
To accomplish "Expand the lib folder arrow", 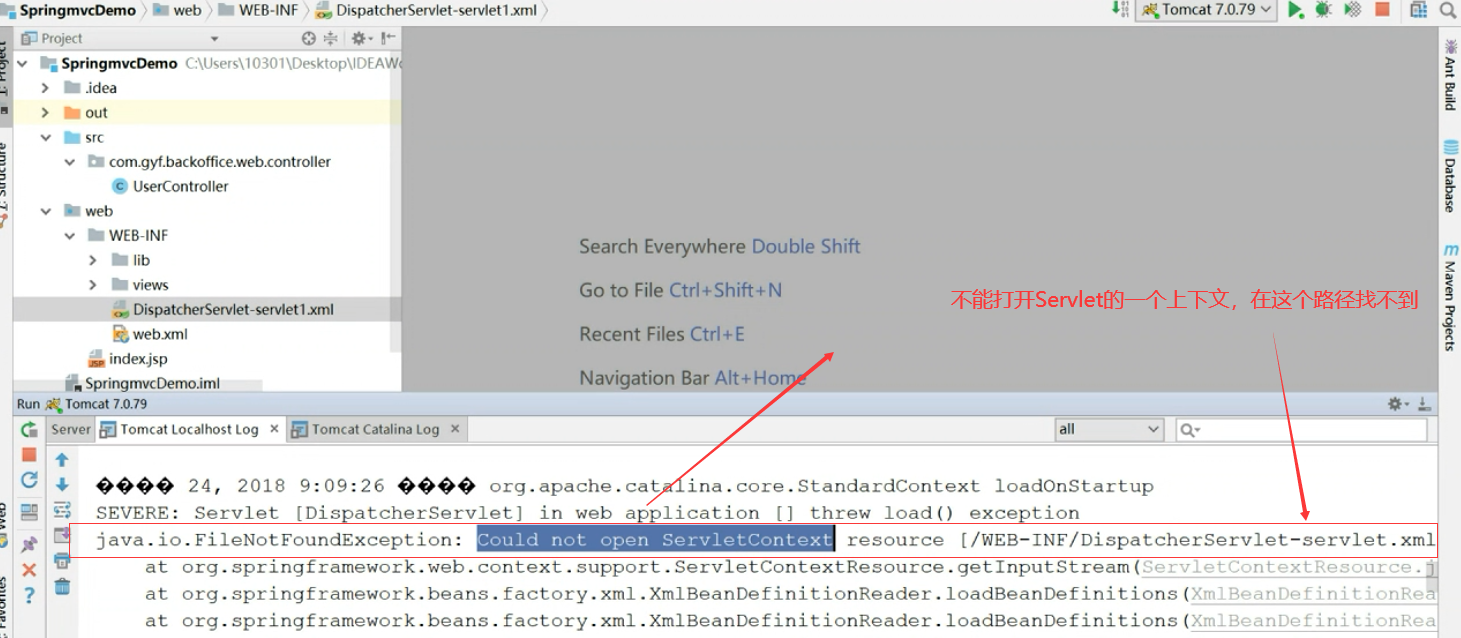I will click(94, 260).
